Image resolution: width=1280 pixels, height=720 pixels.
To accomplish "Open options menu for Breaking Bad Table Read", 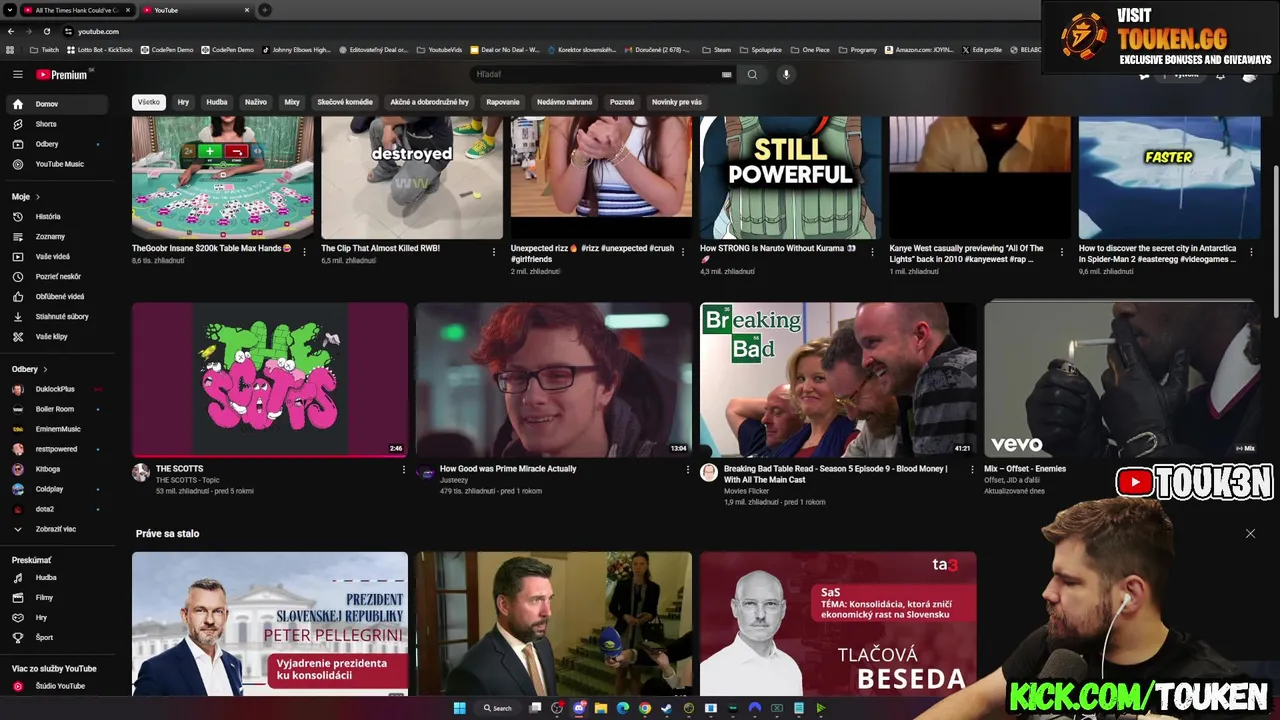I will click(x=972, y=469).
